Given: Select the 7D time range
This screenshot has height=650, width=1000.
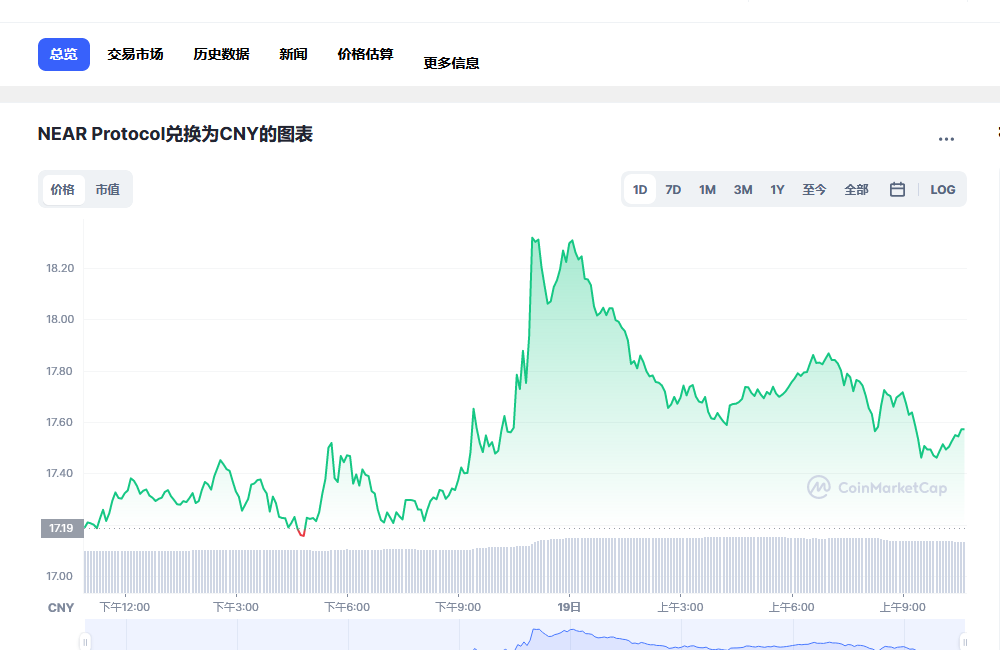Looking at the screenshot, I should coord(673,189).
